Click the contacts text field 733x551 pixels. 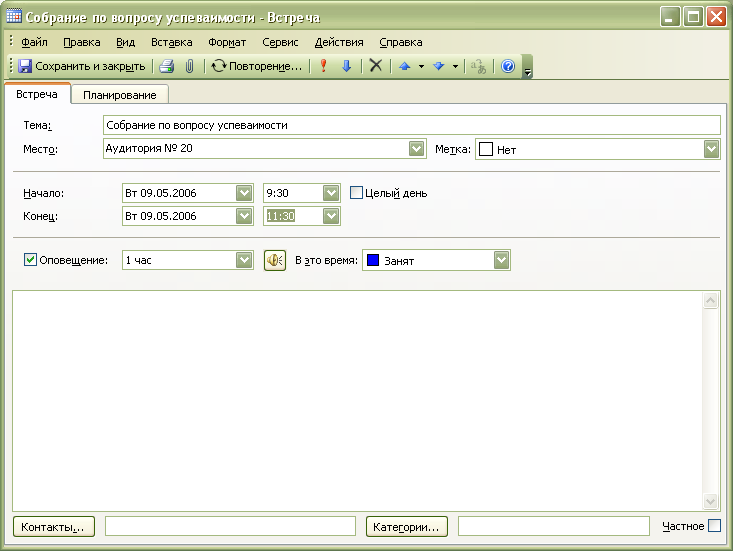pyautogui.click(x=230, y=526)
